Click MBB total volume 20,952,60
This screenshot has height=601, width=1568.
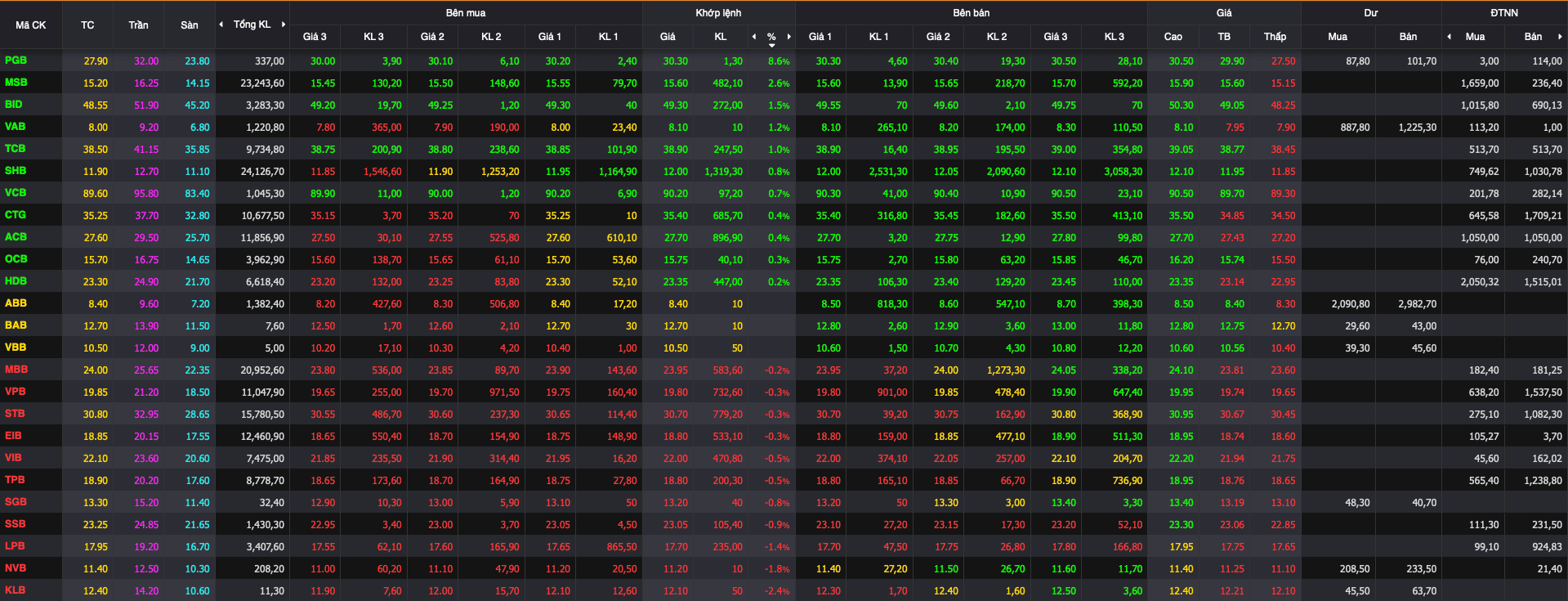262,370
